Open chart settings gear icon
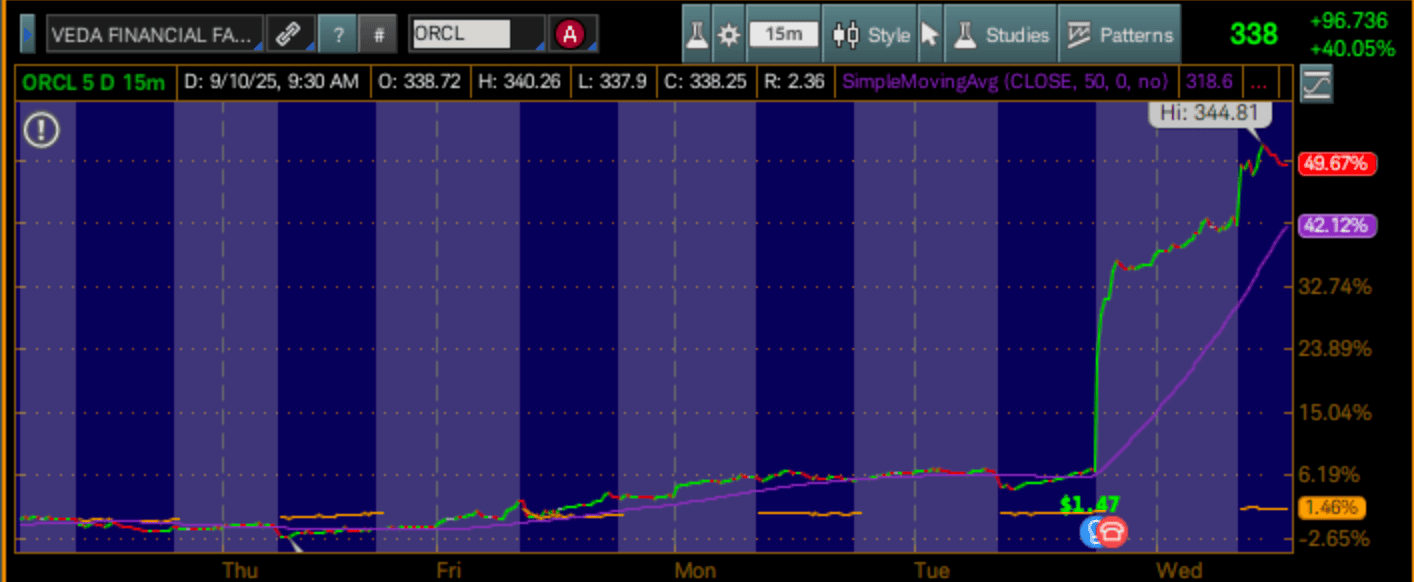Image resolution: width=1414 pixels, height=582 pixels. (x=728, y=35)
